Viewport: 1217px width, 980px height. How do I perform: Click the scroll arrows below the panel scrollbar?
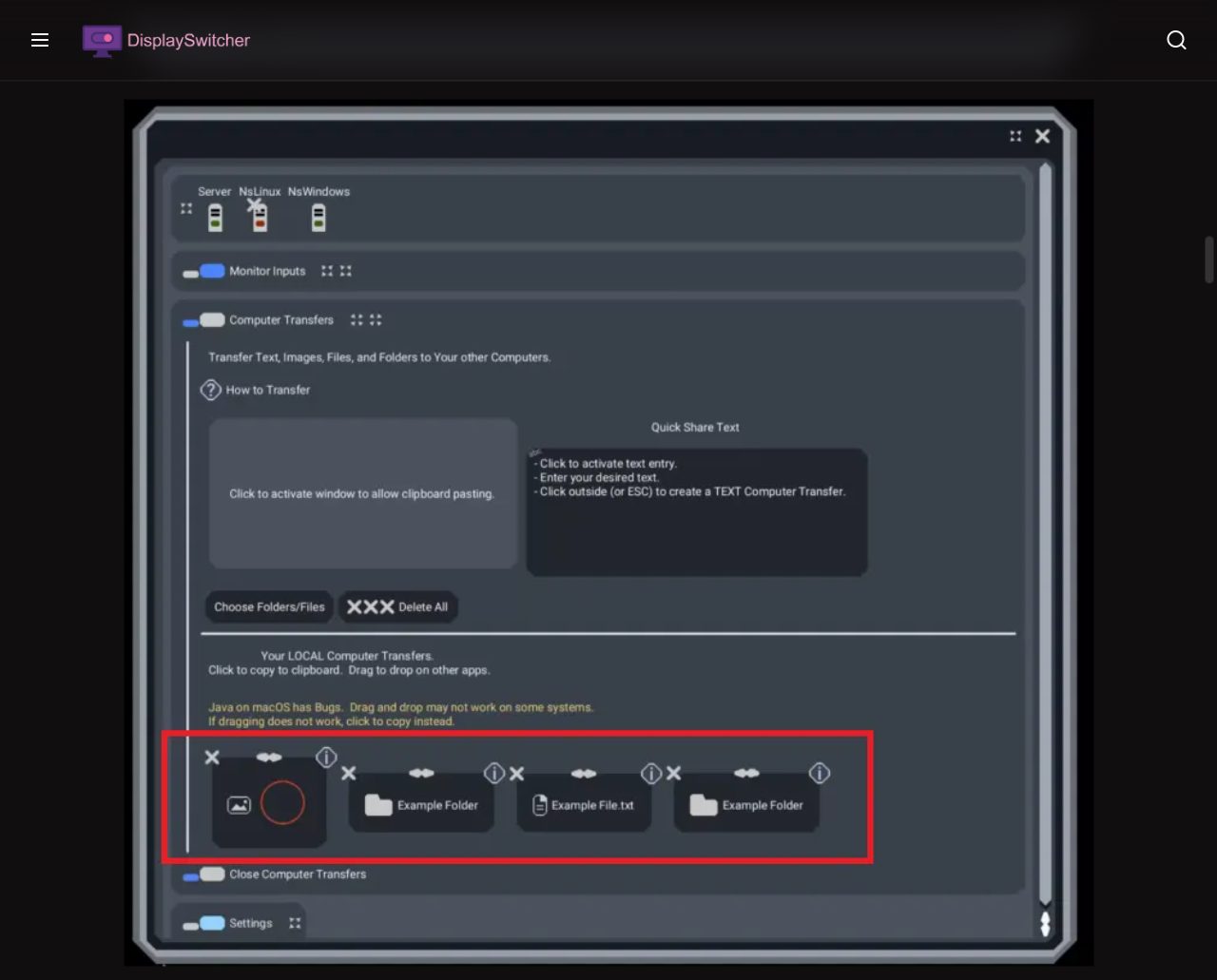pos(1046,923)
